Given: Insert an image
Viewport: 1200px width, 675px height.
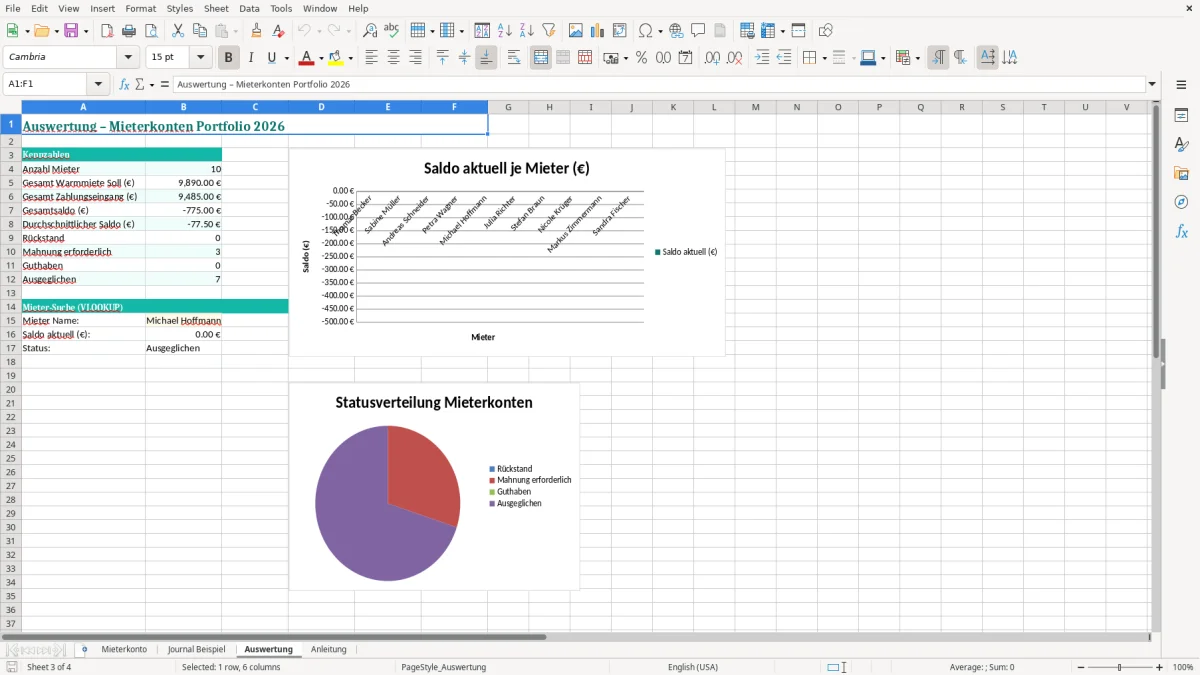Looking at the screenshot, I should click(576, 31).
